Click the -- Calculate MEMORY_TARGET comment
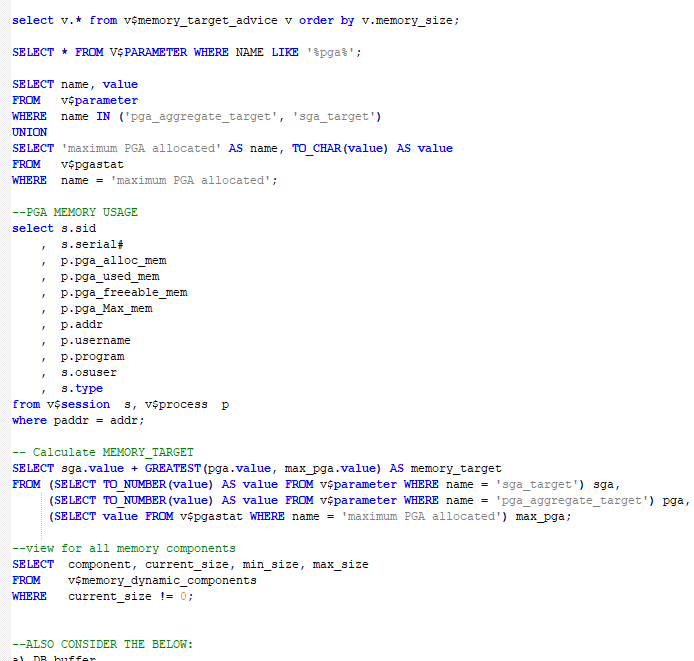Image resolution: width=694 pixels, height=661 pixels. point(103,452)
